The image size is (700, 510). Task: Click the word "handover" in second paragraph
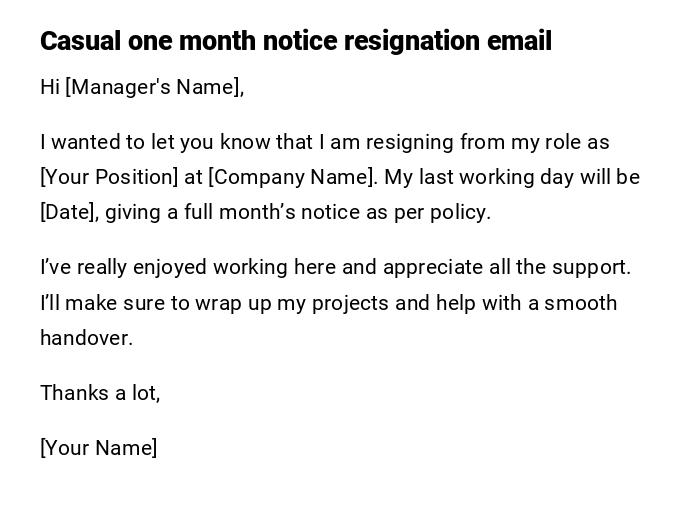tap(84, 338)
